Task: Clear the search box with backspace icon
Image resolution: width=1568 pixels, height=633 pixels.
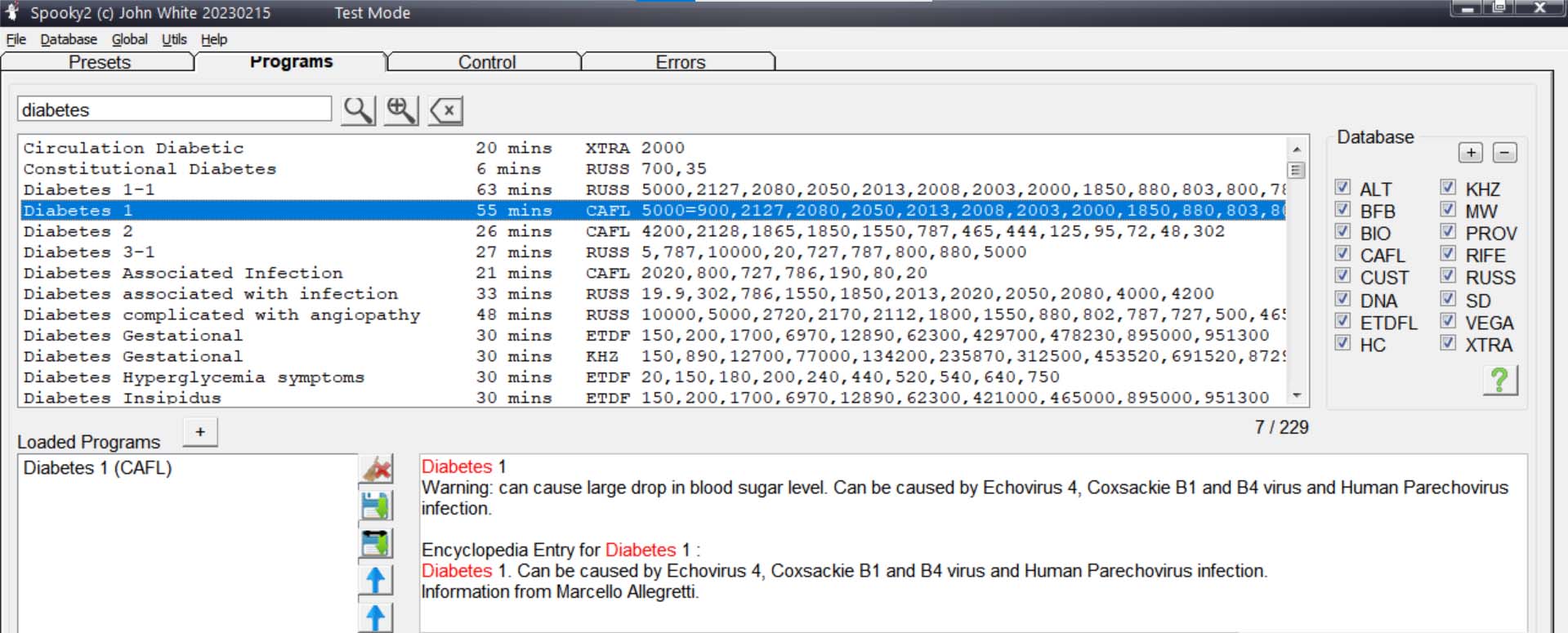Action: click(x=446, y=110)
